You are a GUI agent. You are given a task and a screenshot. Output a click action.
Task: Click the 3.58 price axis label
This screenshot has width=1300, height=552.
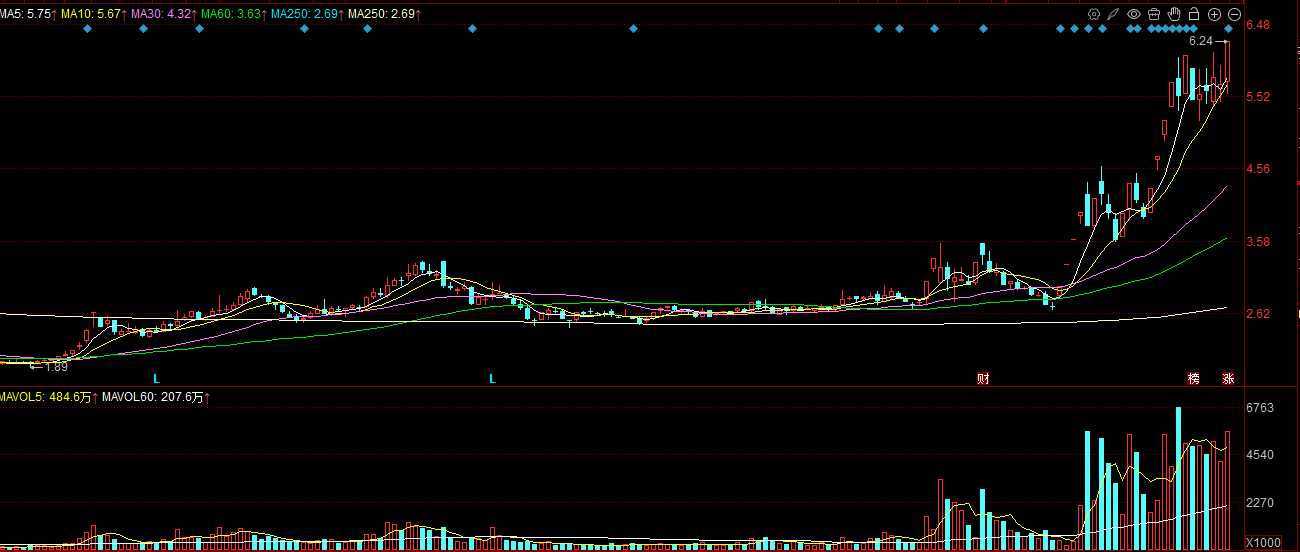tap(1257, 242)
